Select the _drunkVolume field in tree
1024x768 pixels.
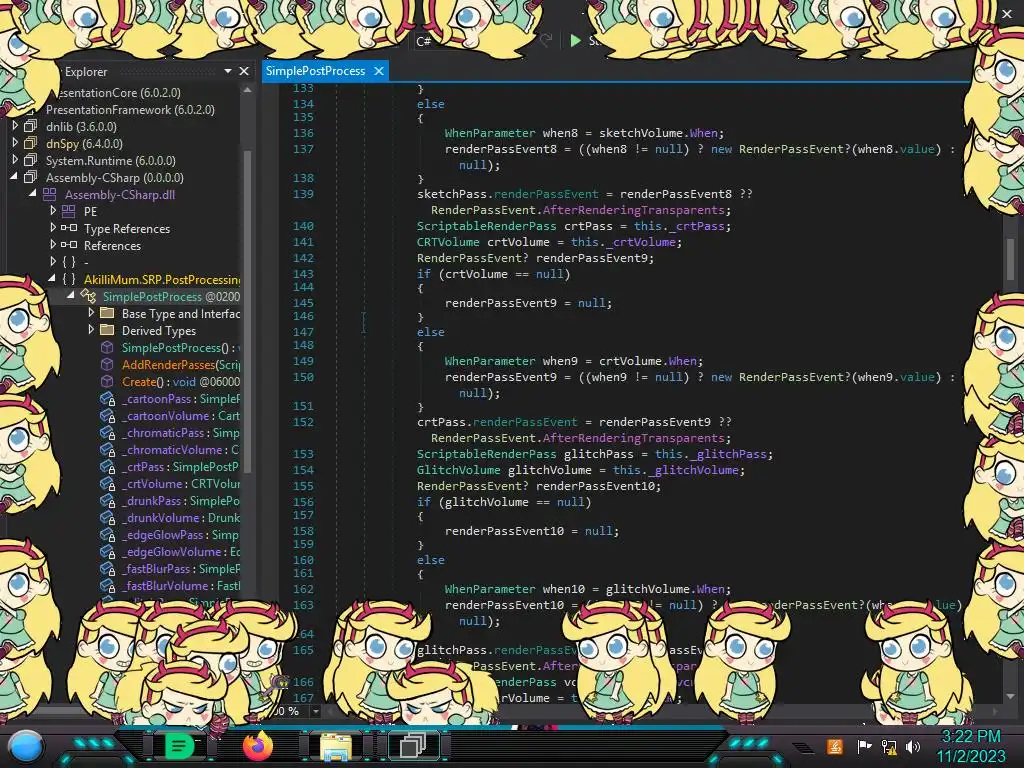click(x=181, y=517)
